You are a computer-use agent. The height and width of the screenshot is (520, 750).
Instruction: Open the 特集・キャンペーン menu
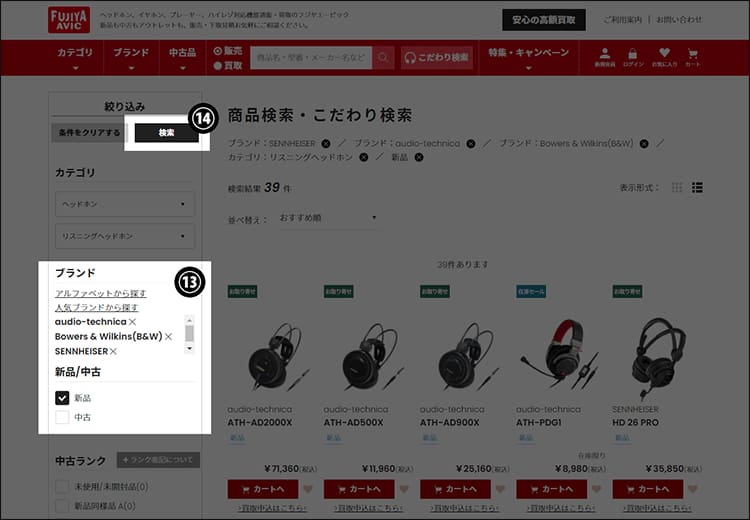click(x=529, y=58)
